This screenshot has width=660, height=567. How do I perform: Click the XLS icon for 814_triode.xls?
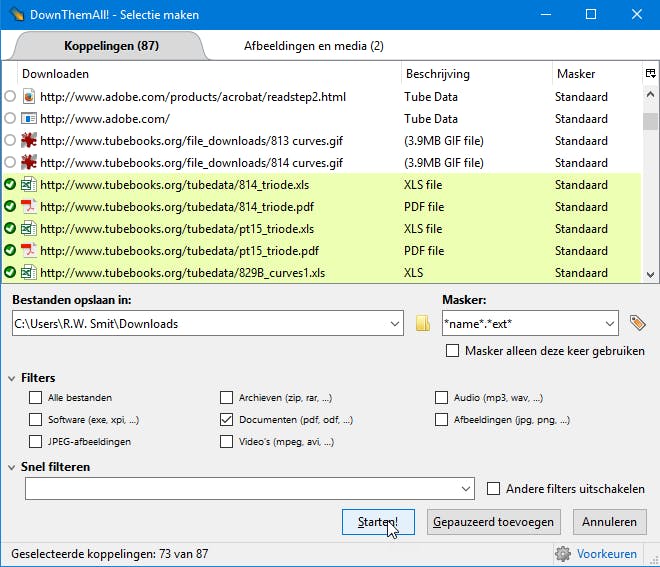(28, 185)
